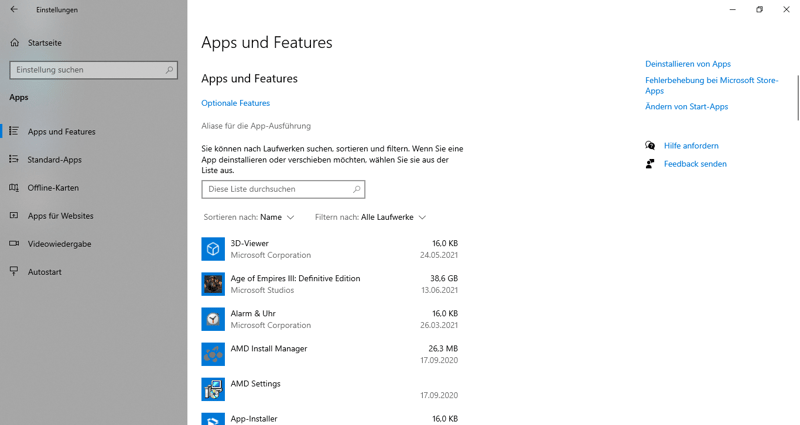The width and height of the screenshot is (800, 425).
Task: Open Fehlerbehebung bei Microsoft Store-Apps link
Action: [x=711, y=85]
